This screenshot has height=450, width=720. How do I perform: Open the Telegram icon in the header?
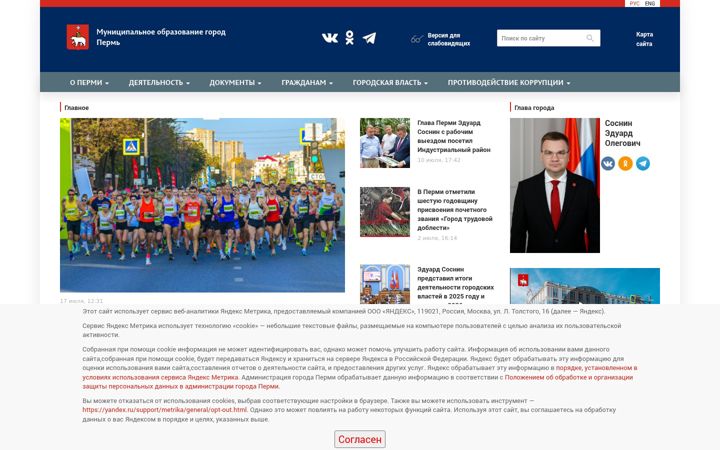tap(369, 38)
